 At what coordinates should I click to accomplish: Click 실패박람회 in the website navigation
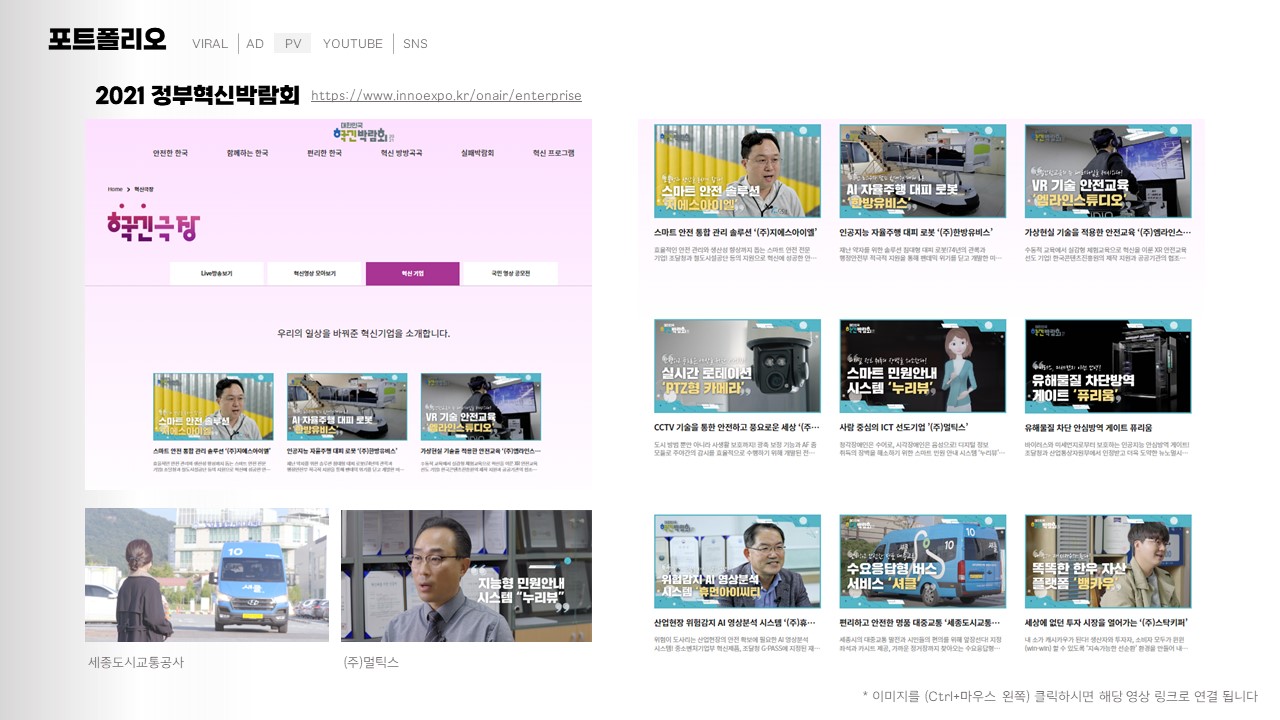pos(477,153)
